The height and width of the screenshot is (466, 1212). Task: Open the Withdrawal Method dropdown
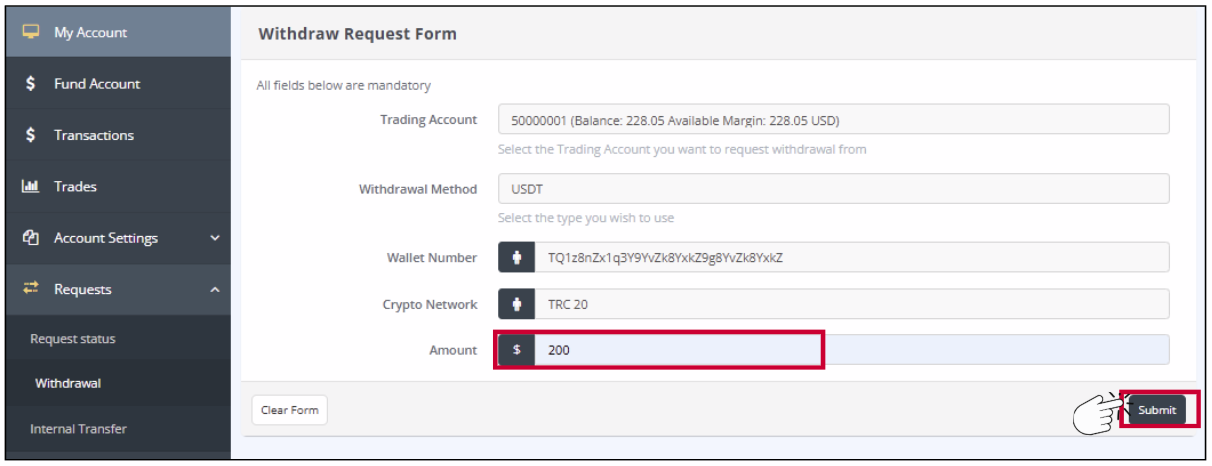tap(832, 188)
